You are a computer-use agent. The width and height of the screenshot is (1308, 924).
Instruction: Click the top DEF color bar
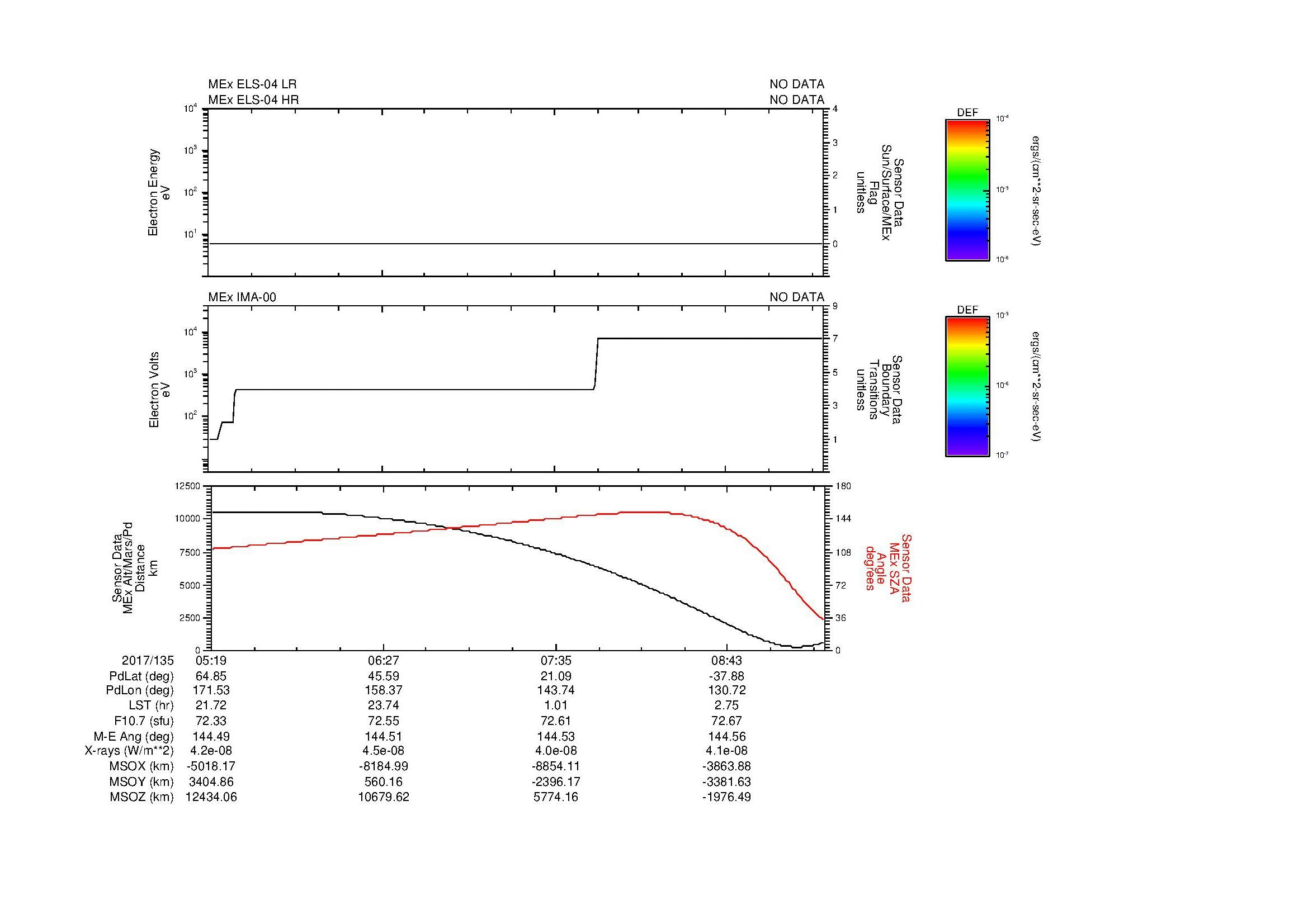[x=967, y=190]
